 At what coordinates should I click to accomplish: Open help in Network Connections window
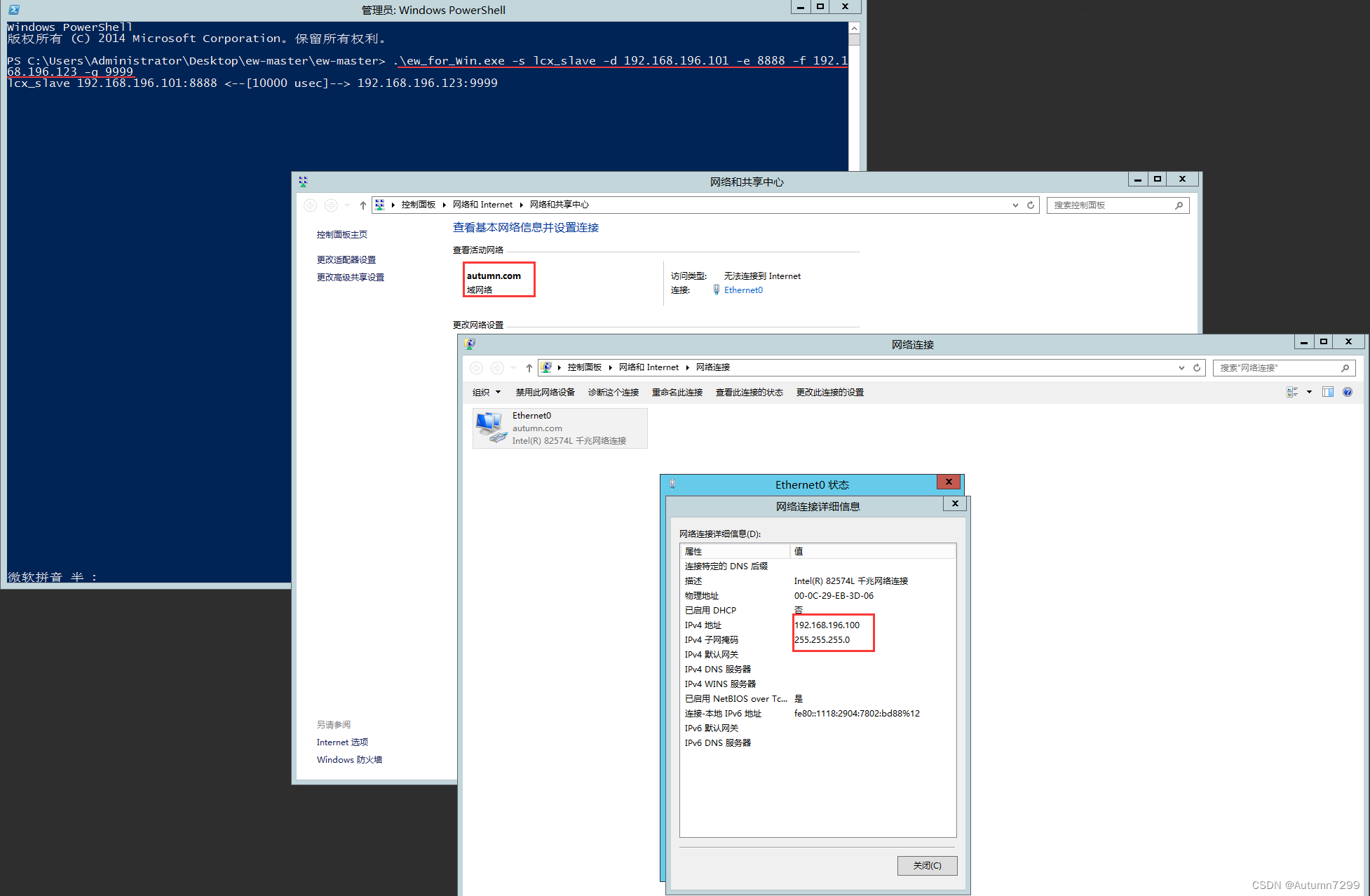[1348, 393]
